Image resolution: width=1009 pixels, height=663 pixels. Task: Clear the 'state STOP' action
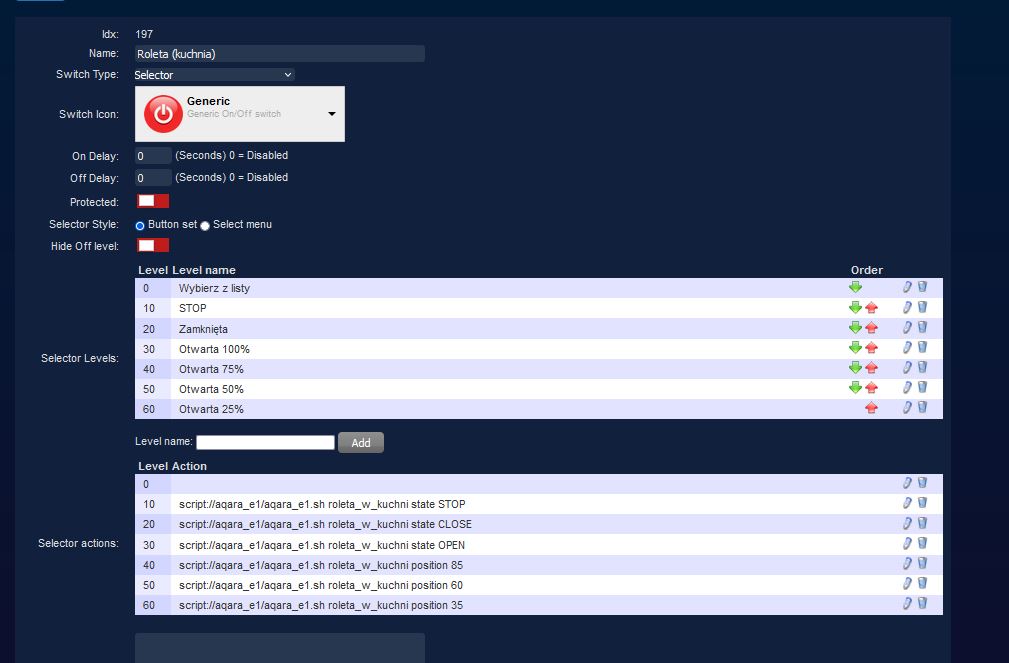point(922,503)
